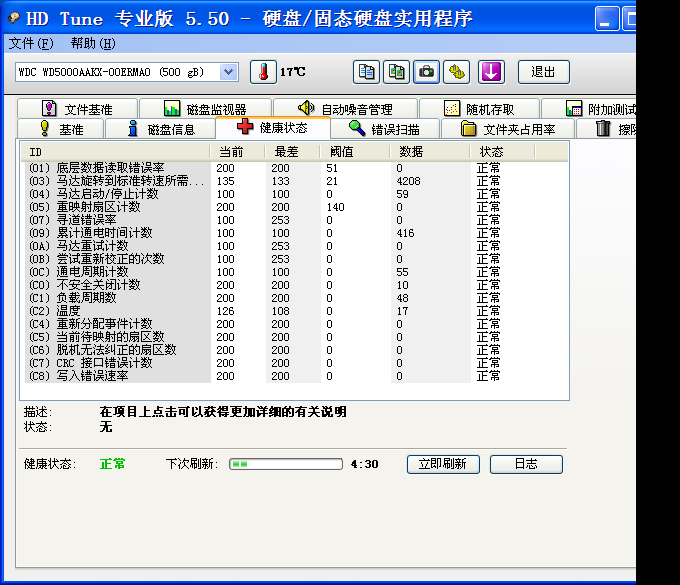Select row (0C) 通电周期计数
The image size is (680, 585).
tap(294, 272)
